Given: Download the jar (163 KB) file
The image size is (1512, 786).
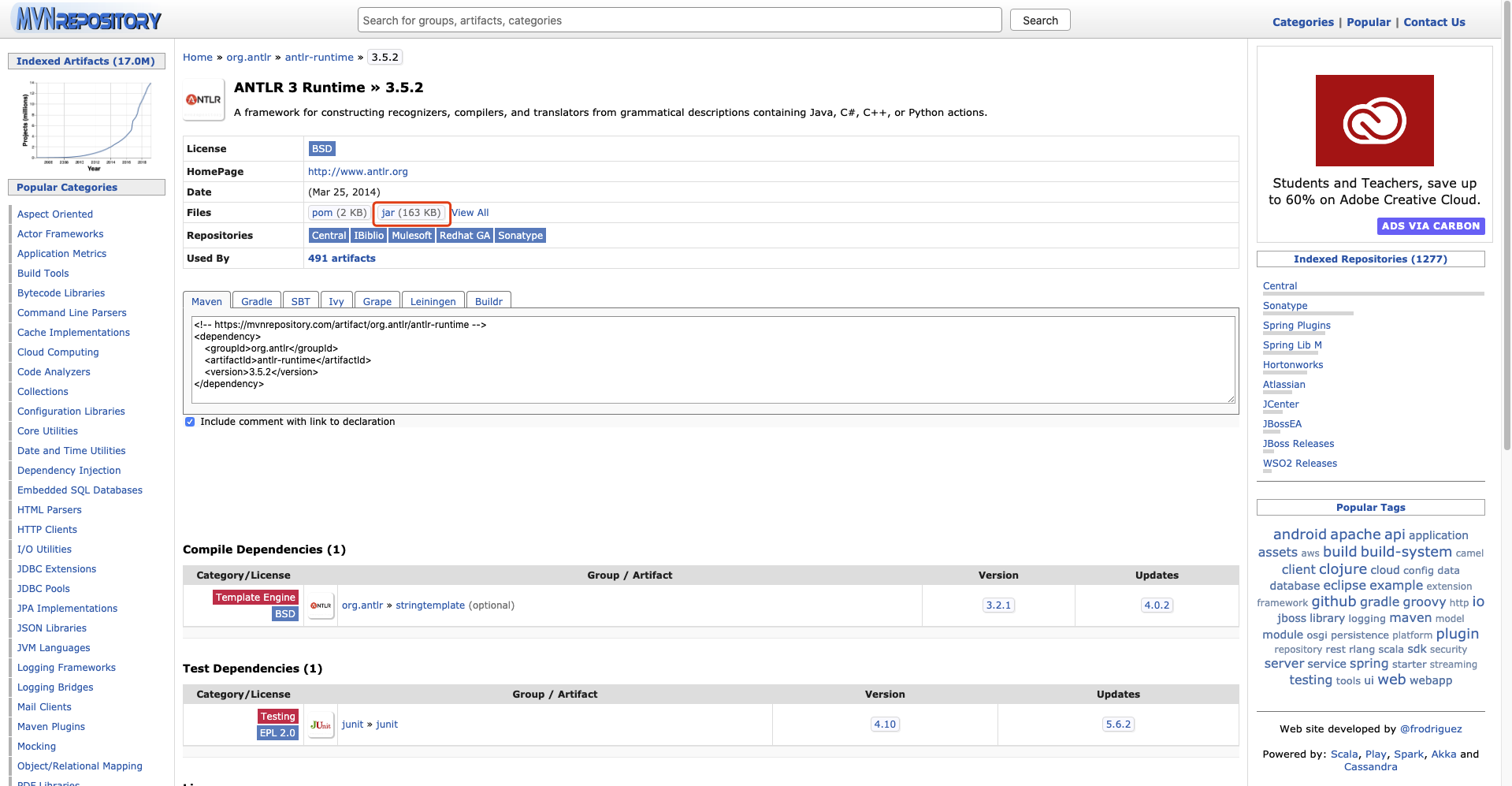Looking at the screenshot, I should (411, 213).
